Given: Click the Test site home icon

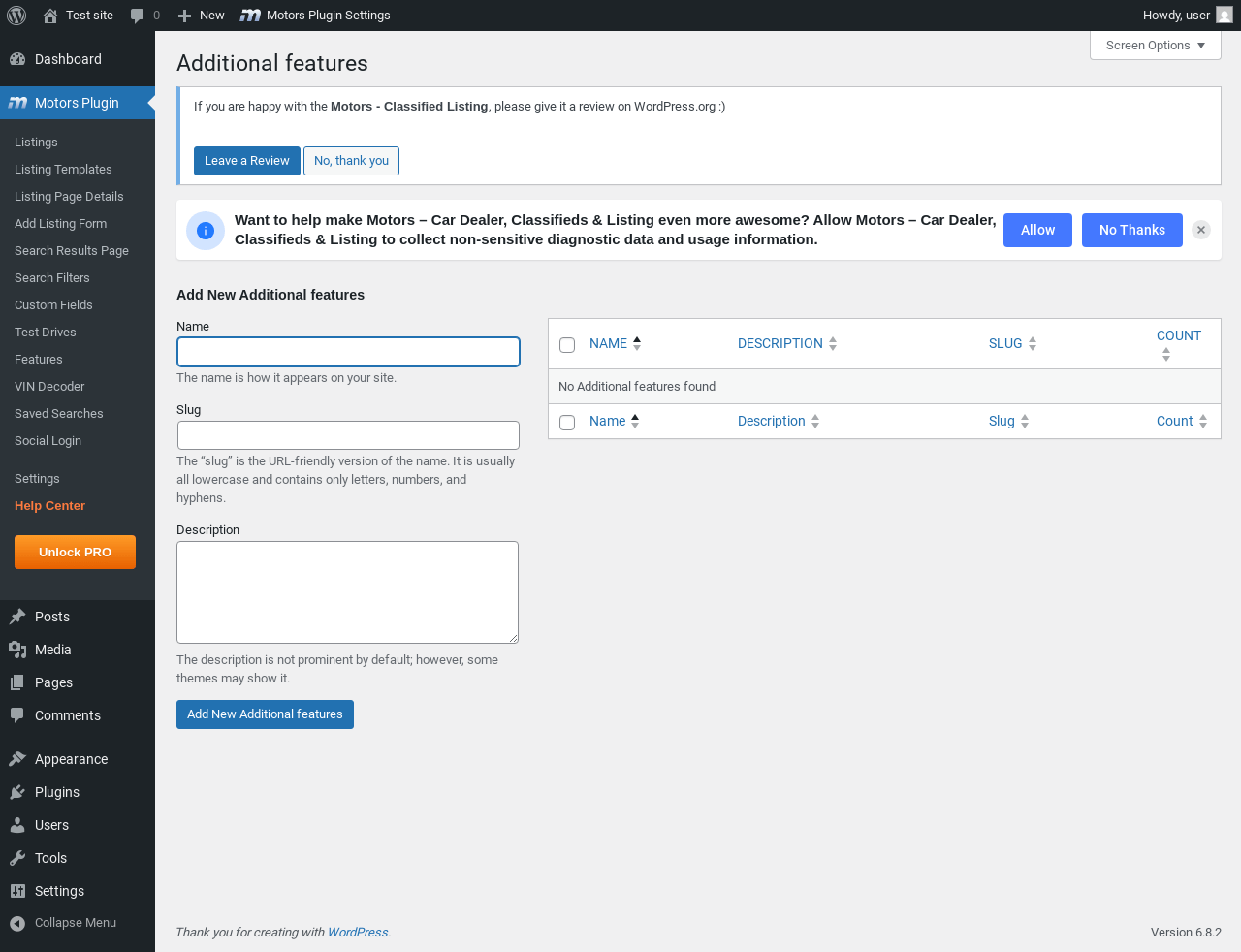Looking at the screenshot, I should coord(50,16).
